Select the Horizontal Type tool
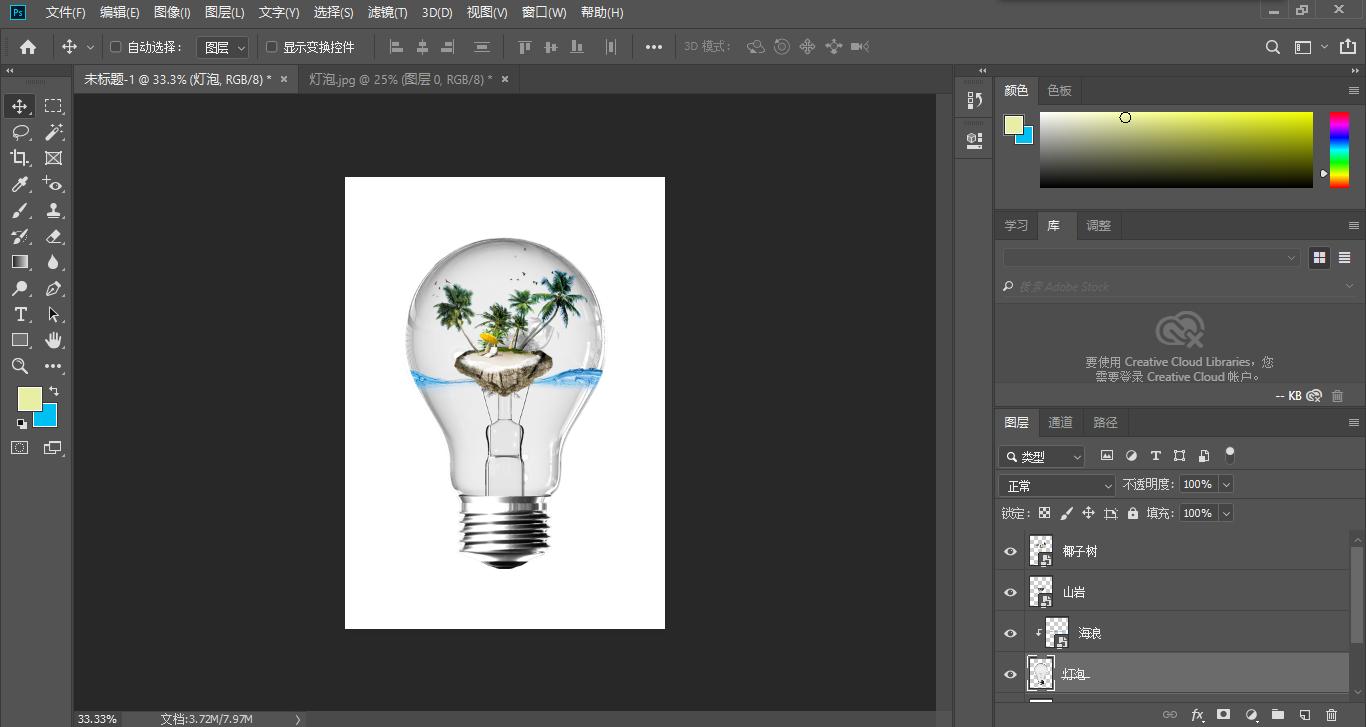 tap(20, 314)
